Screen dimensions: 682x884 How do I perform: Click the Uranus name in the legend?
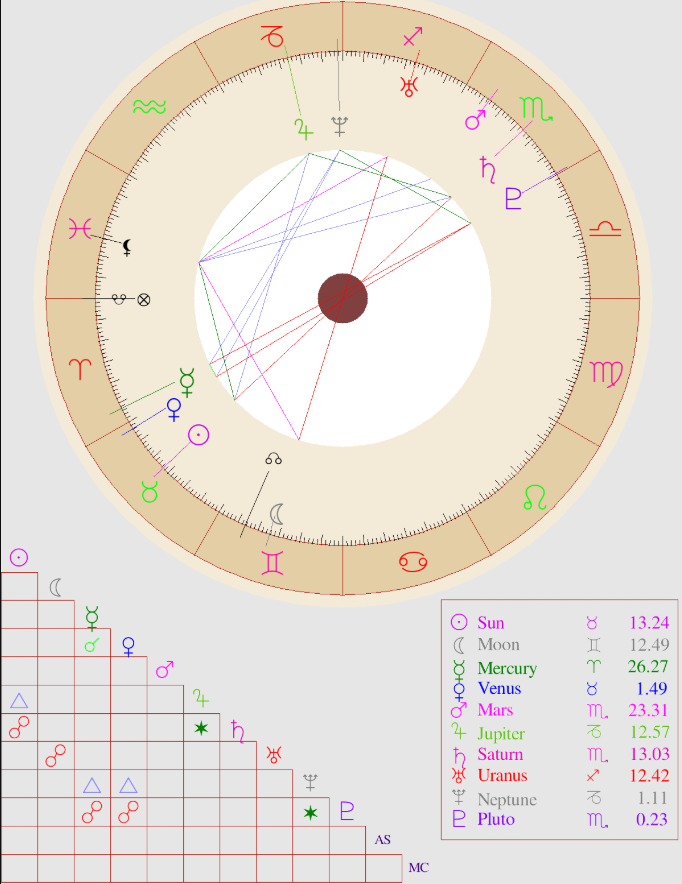tap(502, 775)
